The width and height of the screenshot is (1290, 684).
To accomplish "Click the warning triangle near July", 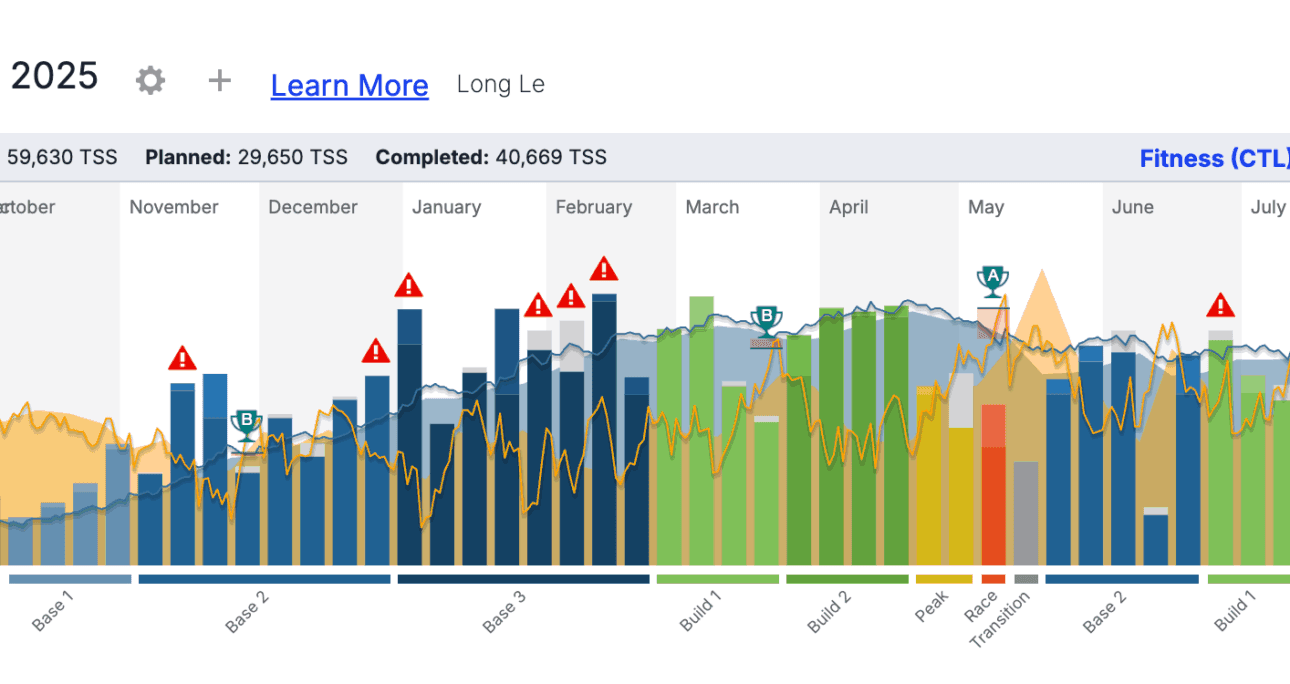I will 1219,305.
